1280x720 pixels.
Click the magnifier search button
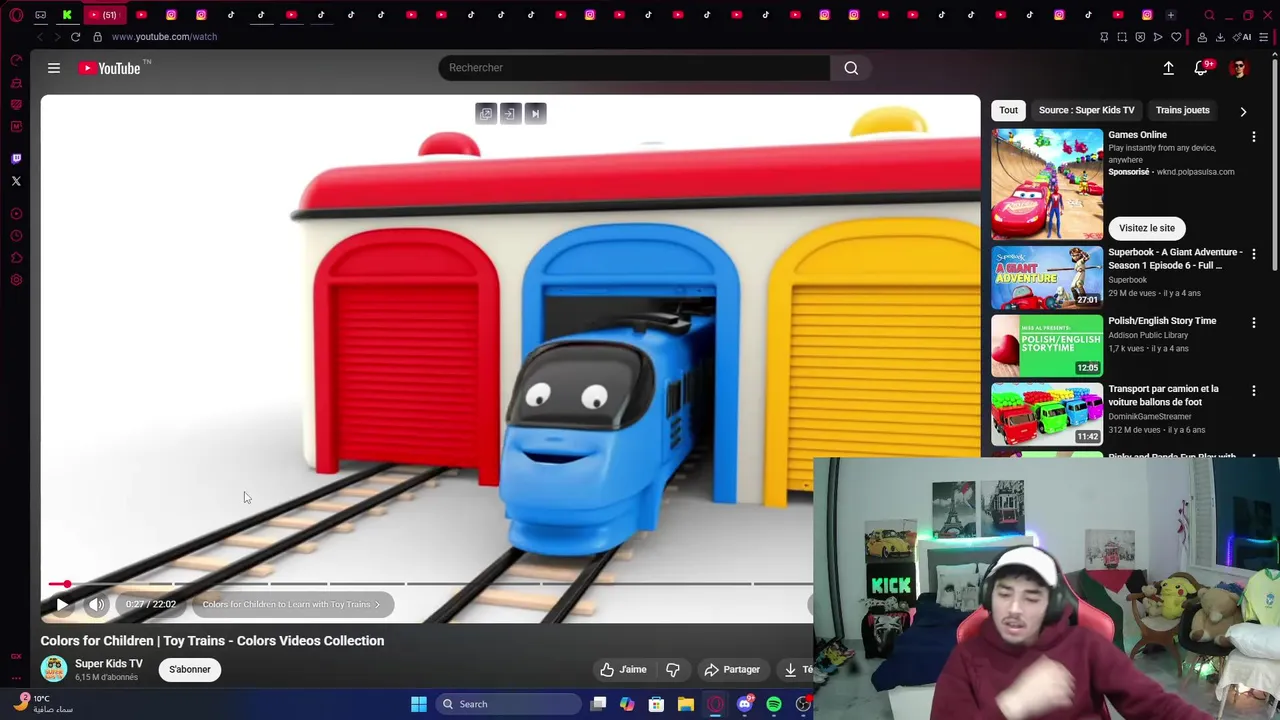[x=851, y=68]
